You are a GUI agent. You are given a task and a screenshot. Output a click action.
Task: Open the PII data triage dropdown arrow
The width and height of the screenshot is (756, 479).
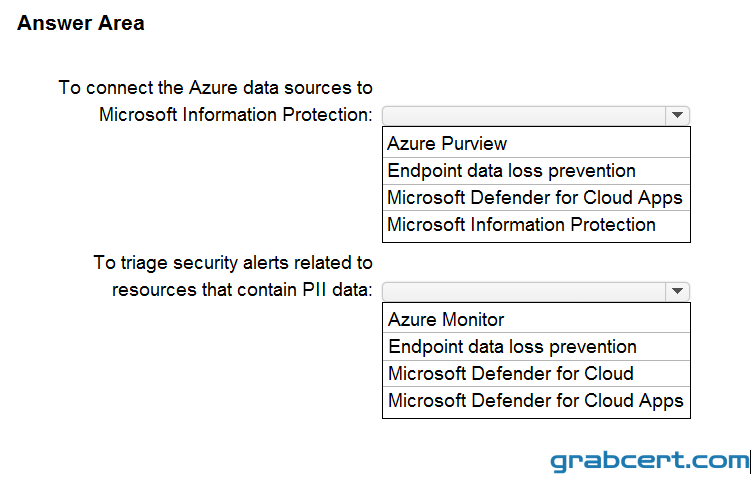pyautogui.click(x=677, y=291)
